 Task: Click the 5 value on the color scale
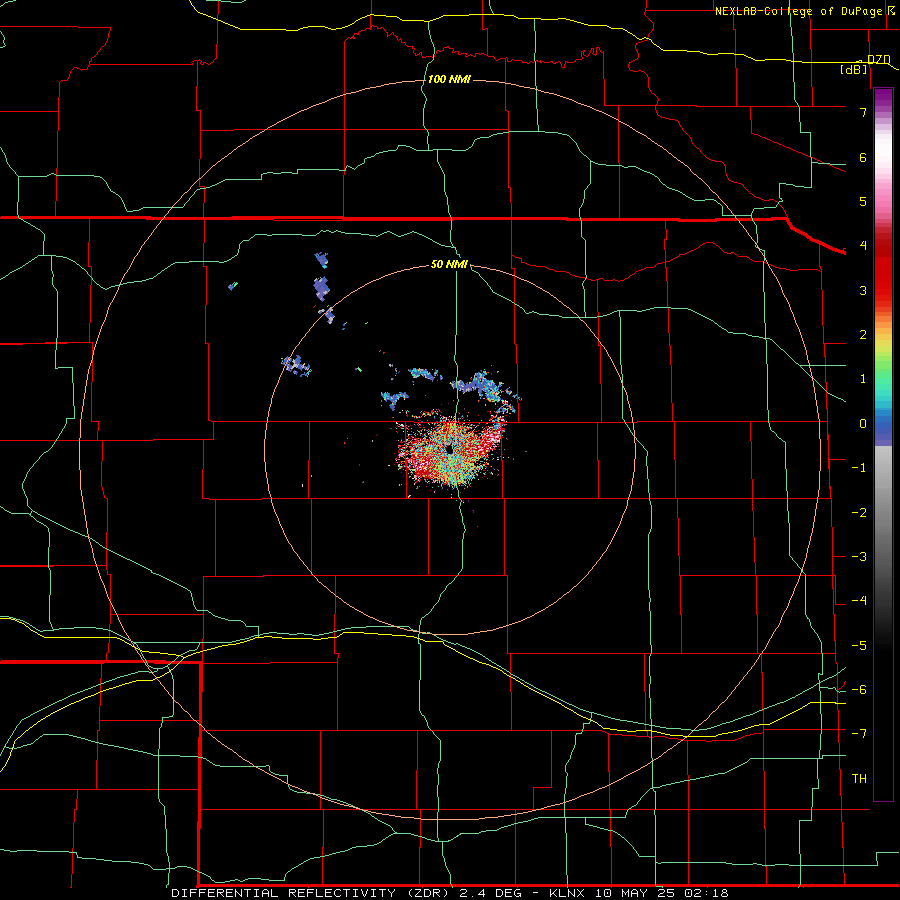pos(863,201)
